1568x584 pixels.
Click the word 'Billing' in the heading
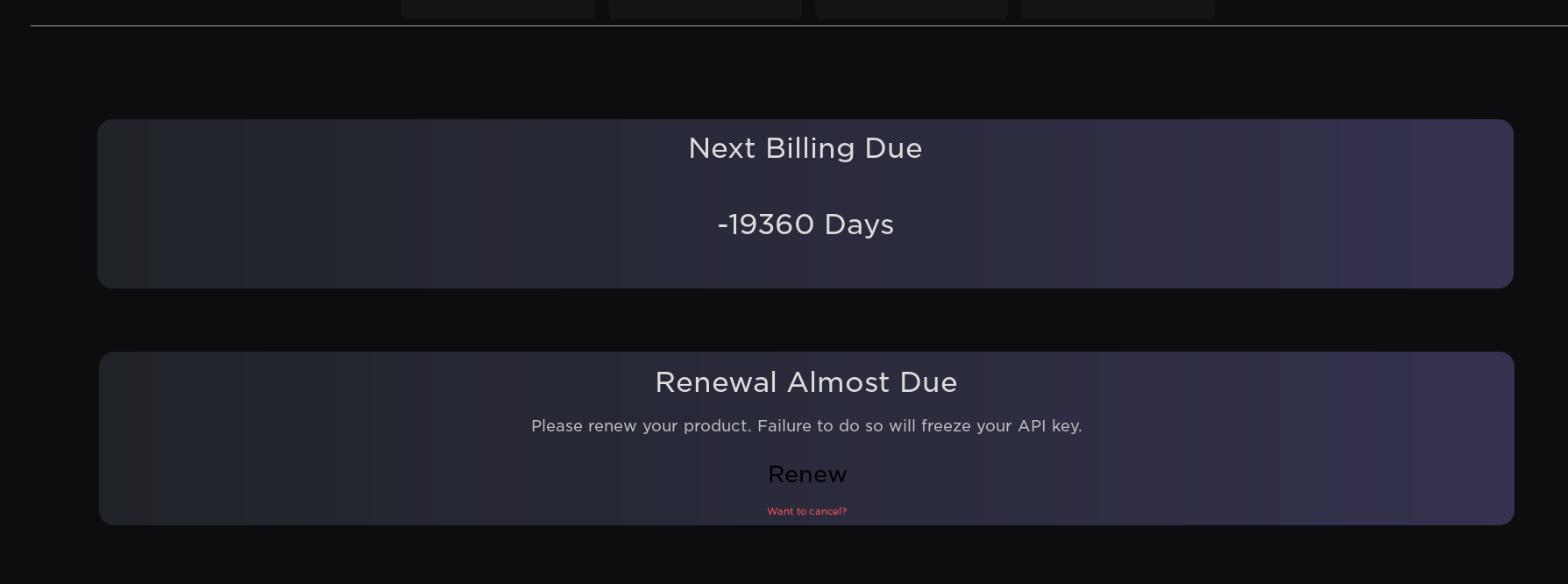810,148
